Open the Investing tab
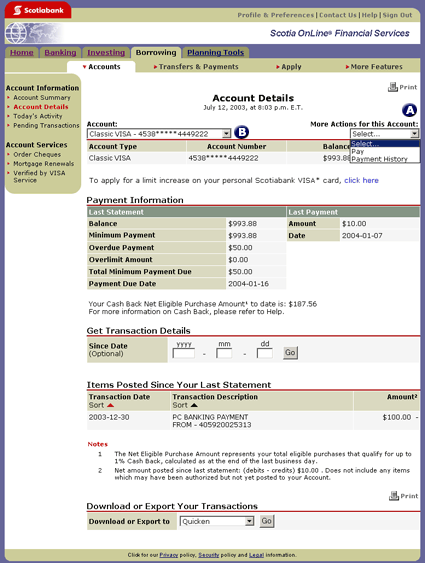425x563 pixels. pos(106,52)
